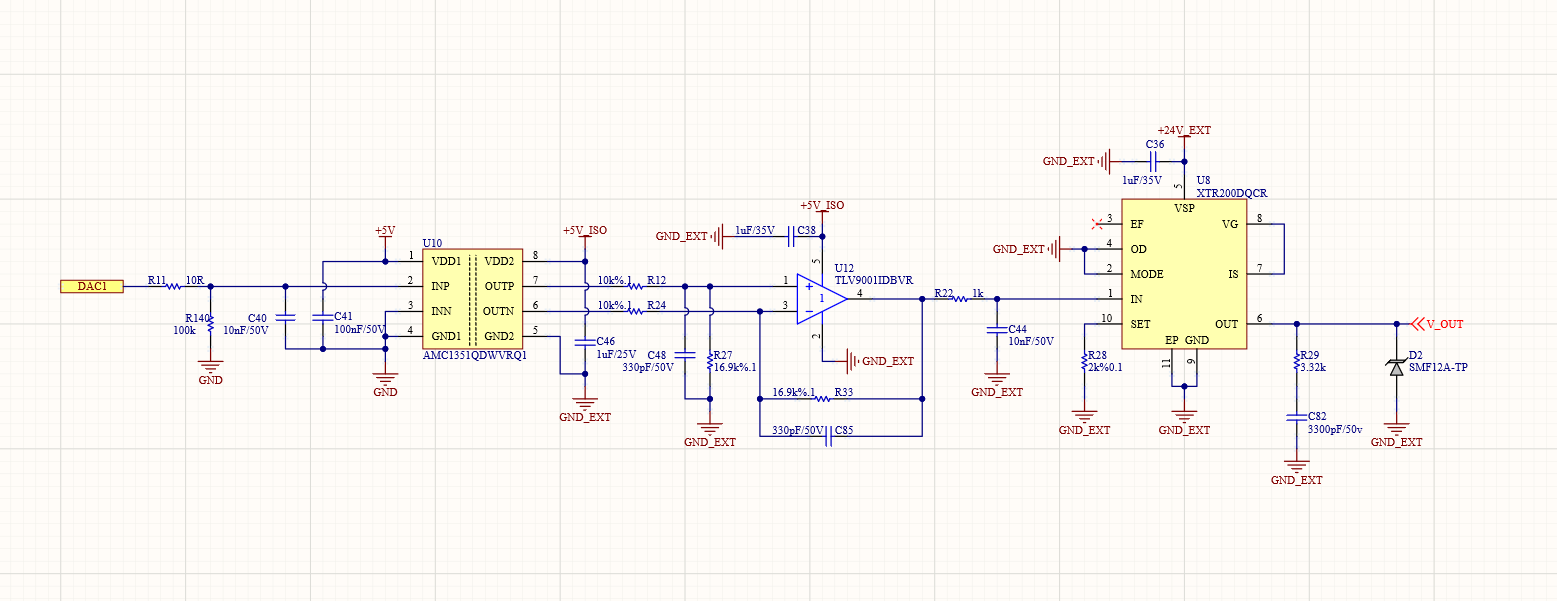Select resistor R140 100k
Image resolution: width=1557 pixels, height=601 pixels.
click(210, 323)
